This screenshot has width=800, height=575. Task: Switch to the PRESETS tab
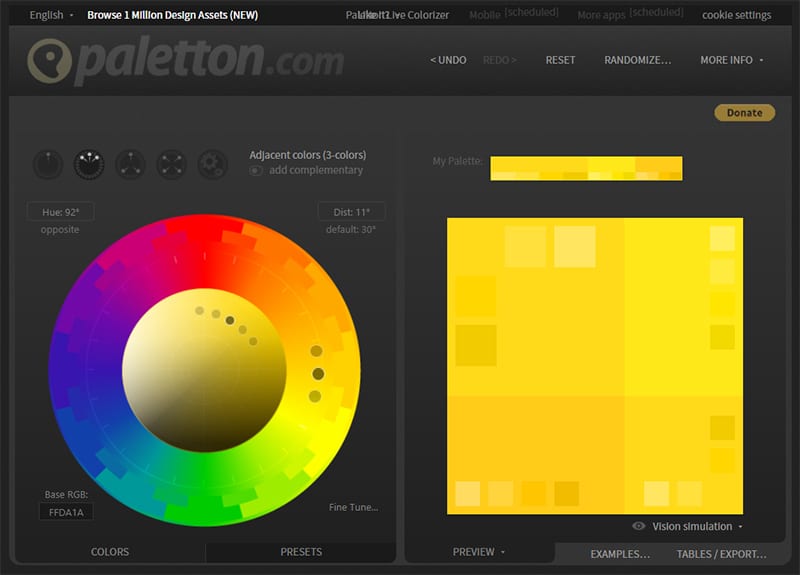(301, 552)
